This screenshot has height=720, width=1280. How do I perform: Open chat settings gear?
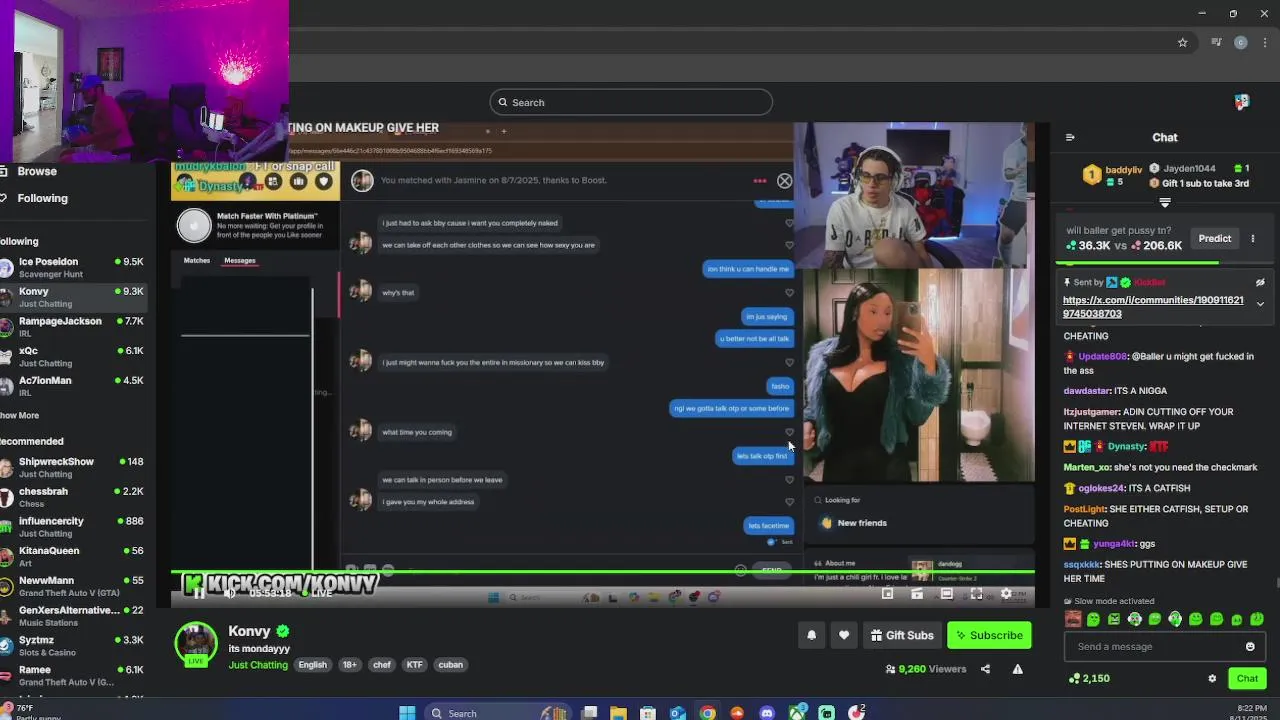click(x=1212, y=679)
